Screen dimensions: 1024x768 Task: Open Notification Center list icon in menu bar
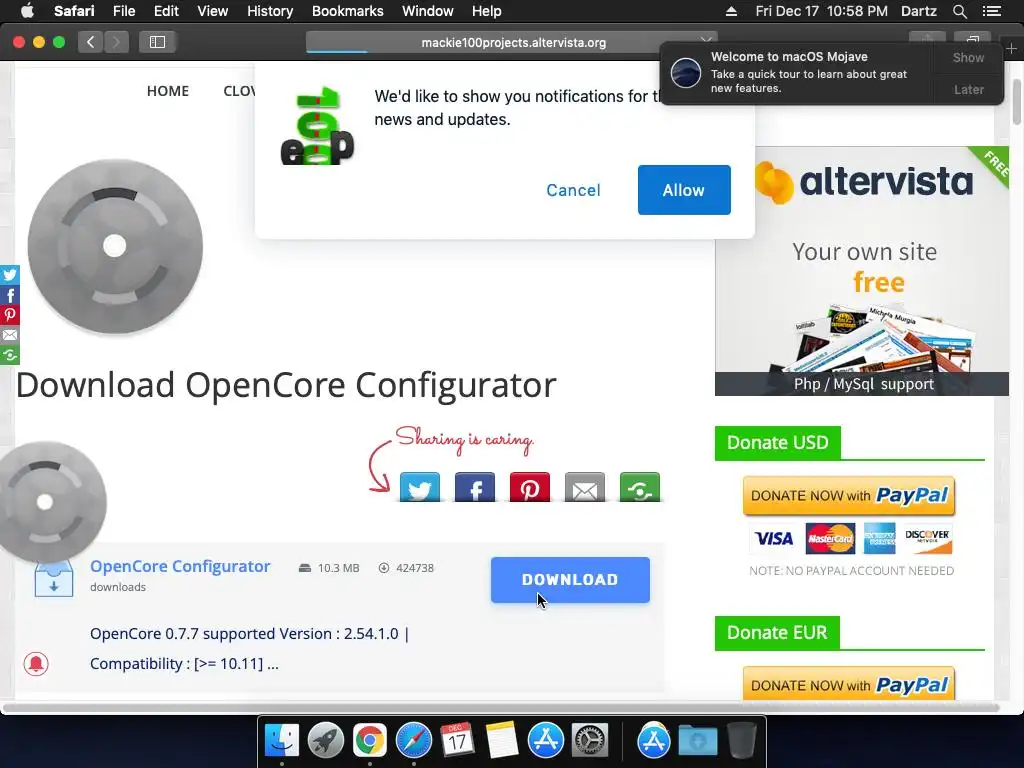991,11
